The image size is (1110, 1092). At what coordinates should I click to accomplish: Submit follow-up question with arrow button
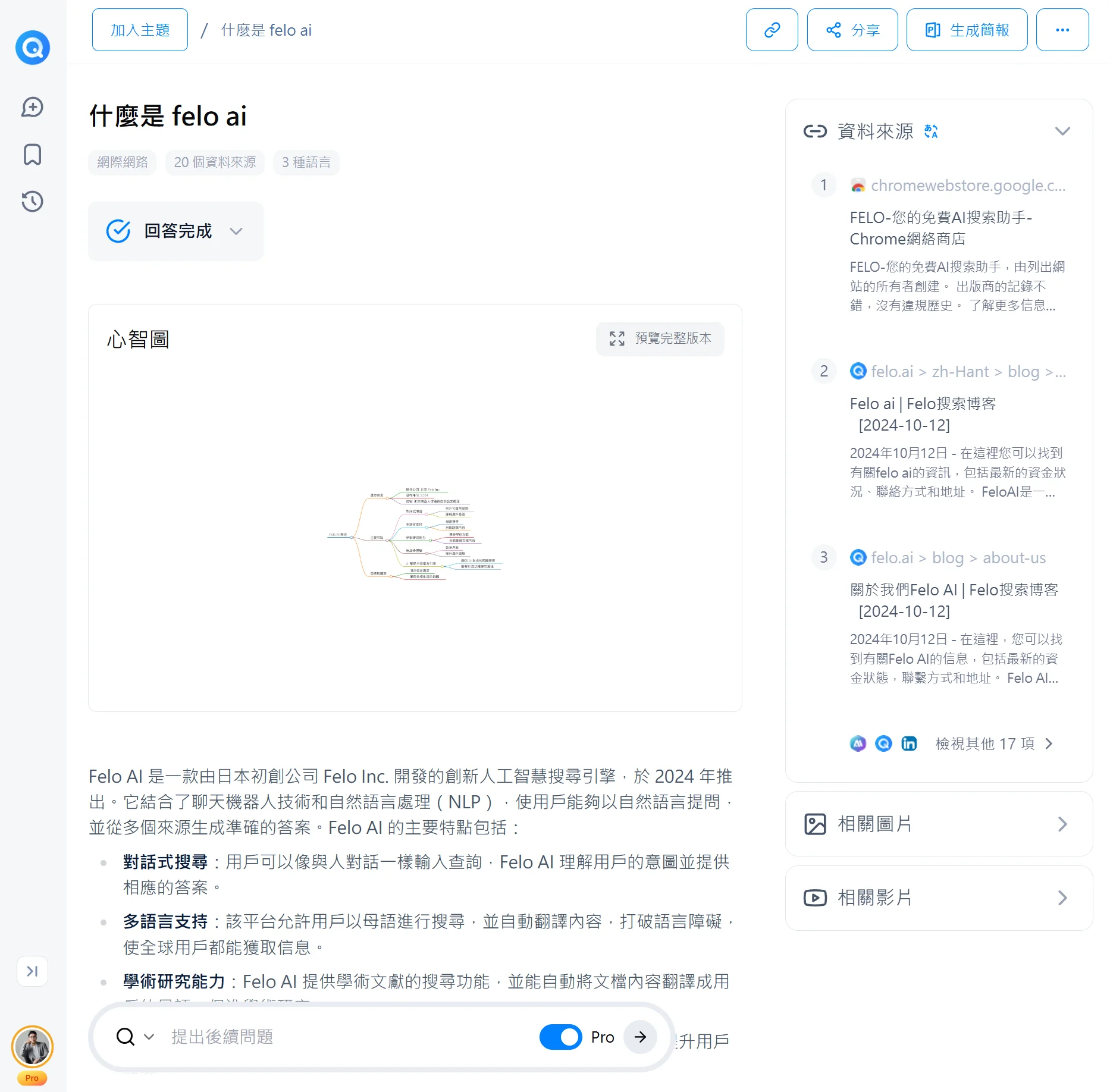(640, 1037)
